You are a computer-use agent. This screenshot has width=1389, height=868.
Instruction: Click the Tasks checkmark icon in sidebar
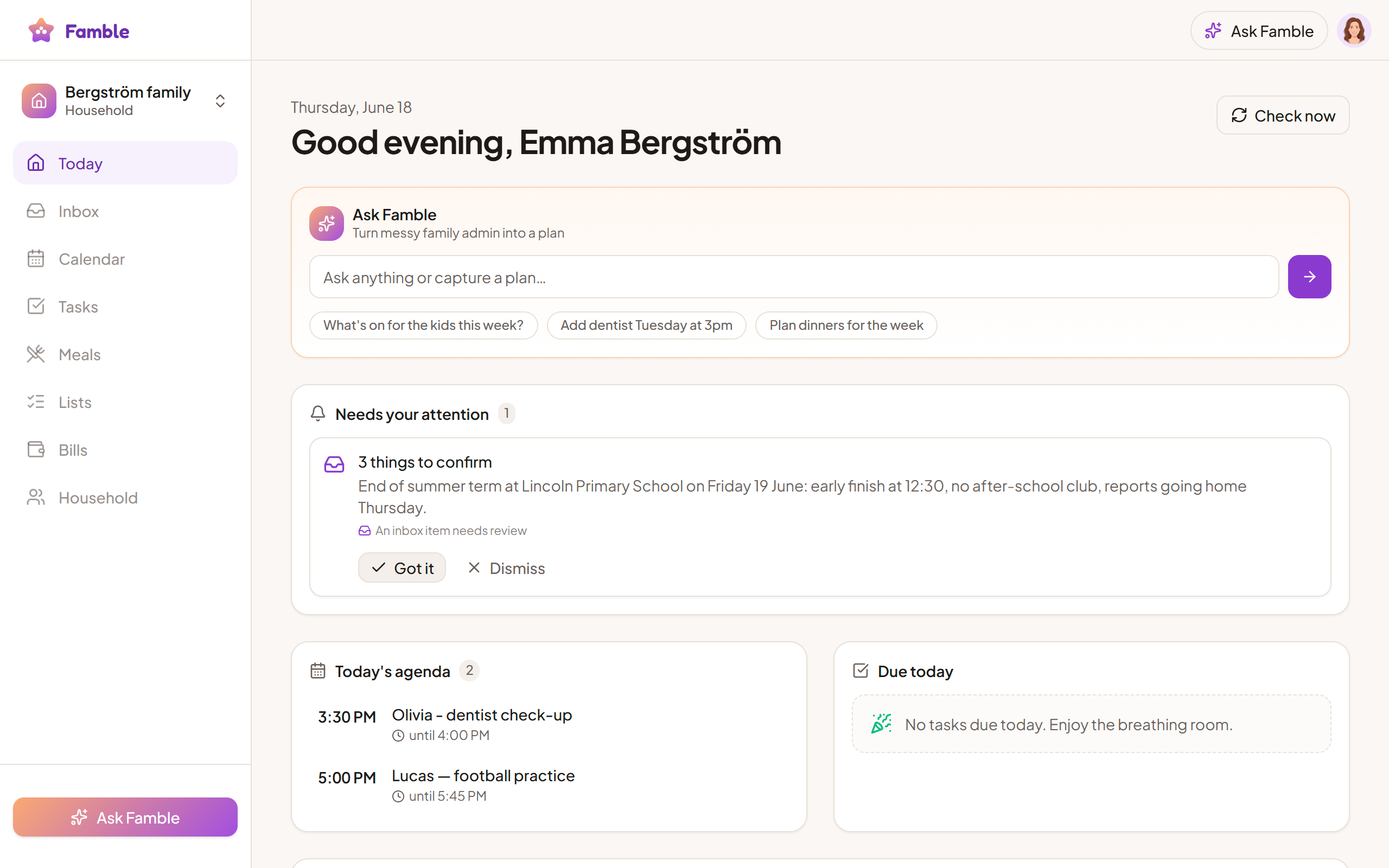click(x=36, y=306)
